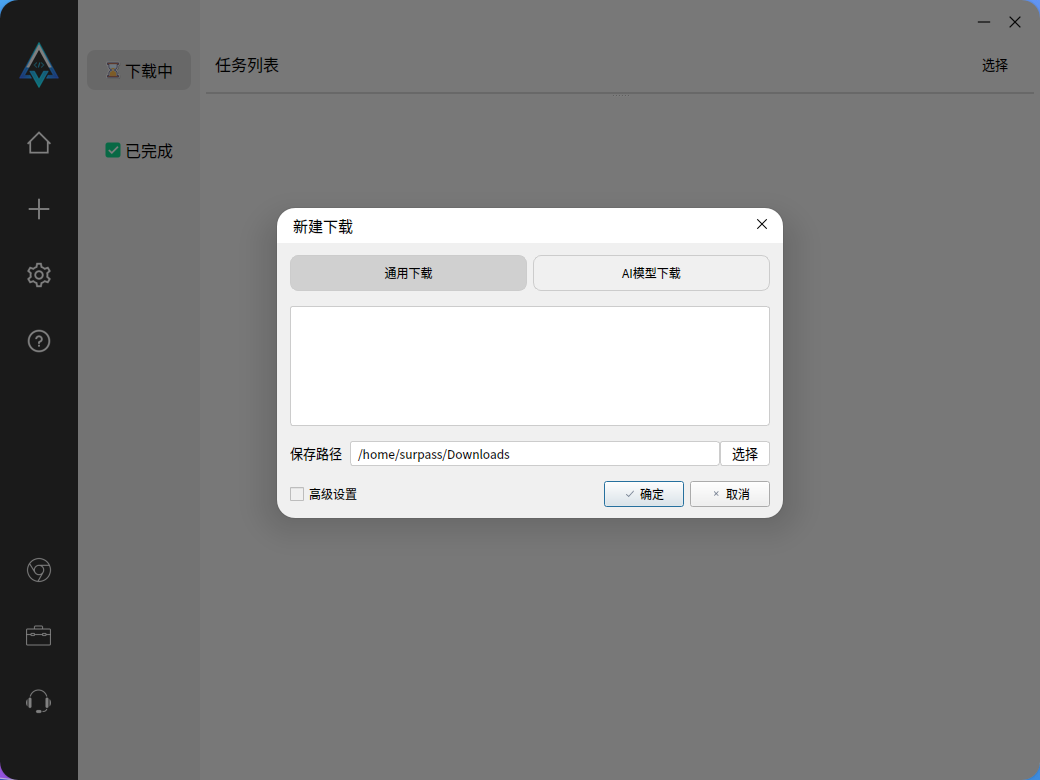Click the download URL text area
The image size is (1040, 780).
coord(530,366)
